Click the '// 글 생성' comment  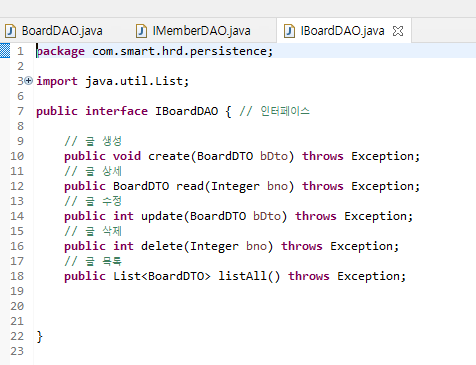pyautogui.click(x=93, y=141)
